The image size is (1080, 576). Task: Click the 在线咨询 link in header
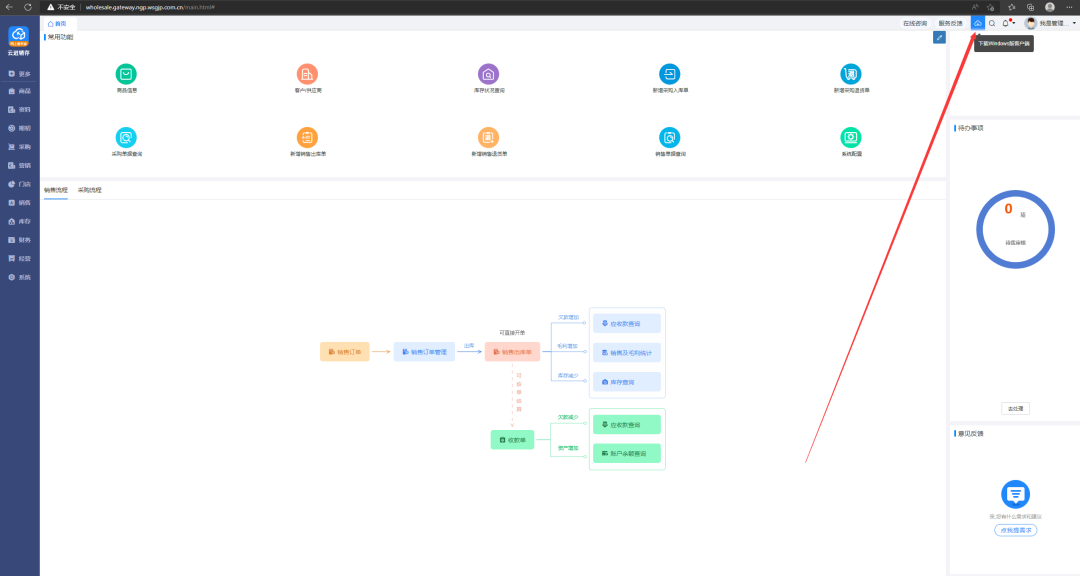(x=914, y=23)
